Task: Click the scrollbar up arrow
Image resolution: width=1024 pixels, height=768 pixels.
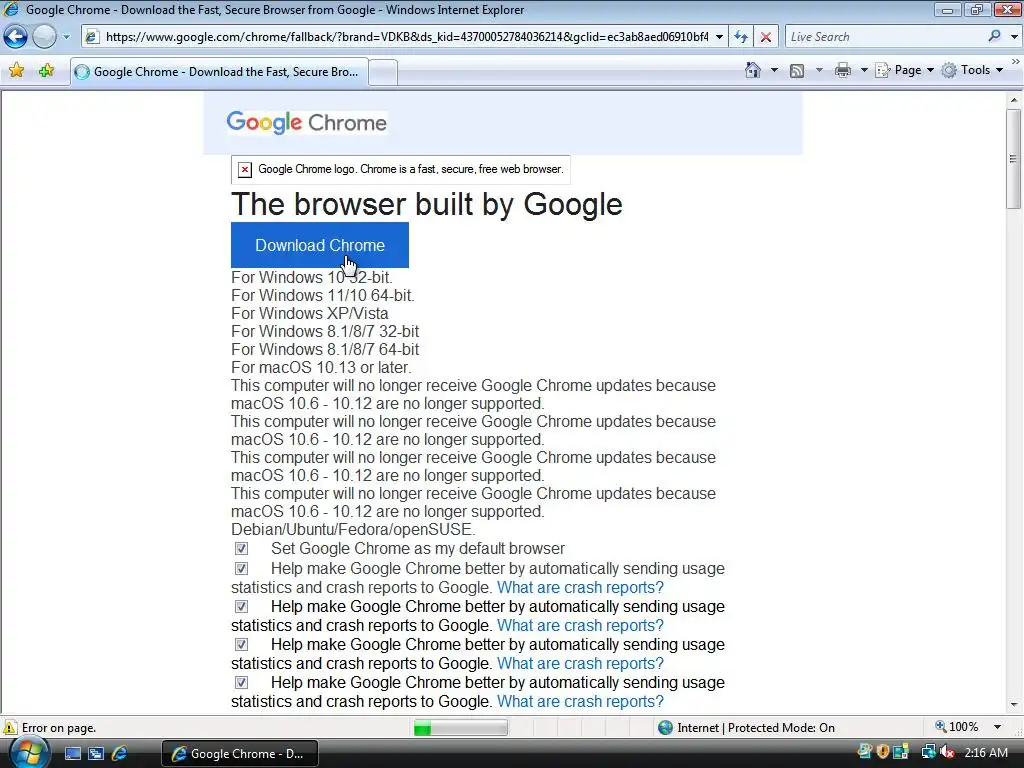Action: click(1014, 100)
